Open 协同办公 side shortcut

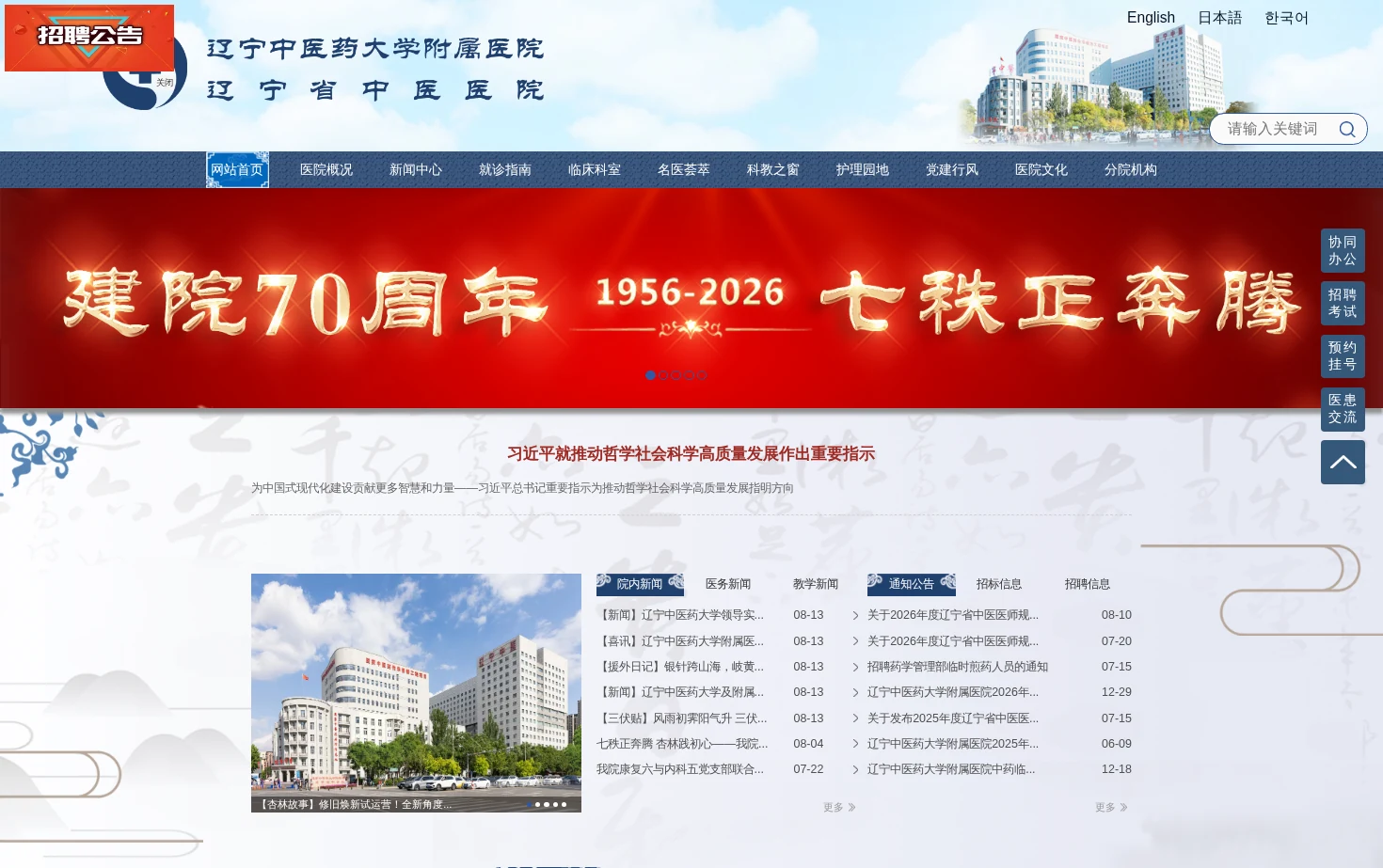click(x=1343, y=250)
